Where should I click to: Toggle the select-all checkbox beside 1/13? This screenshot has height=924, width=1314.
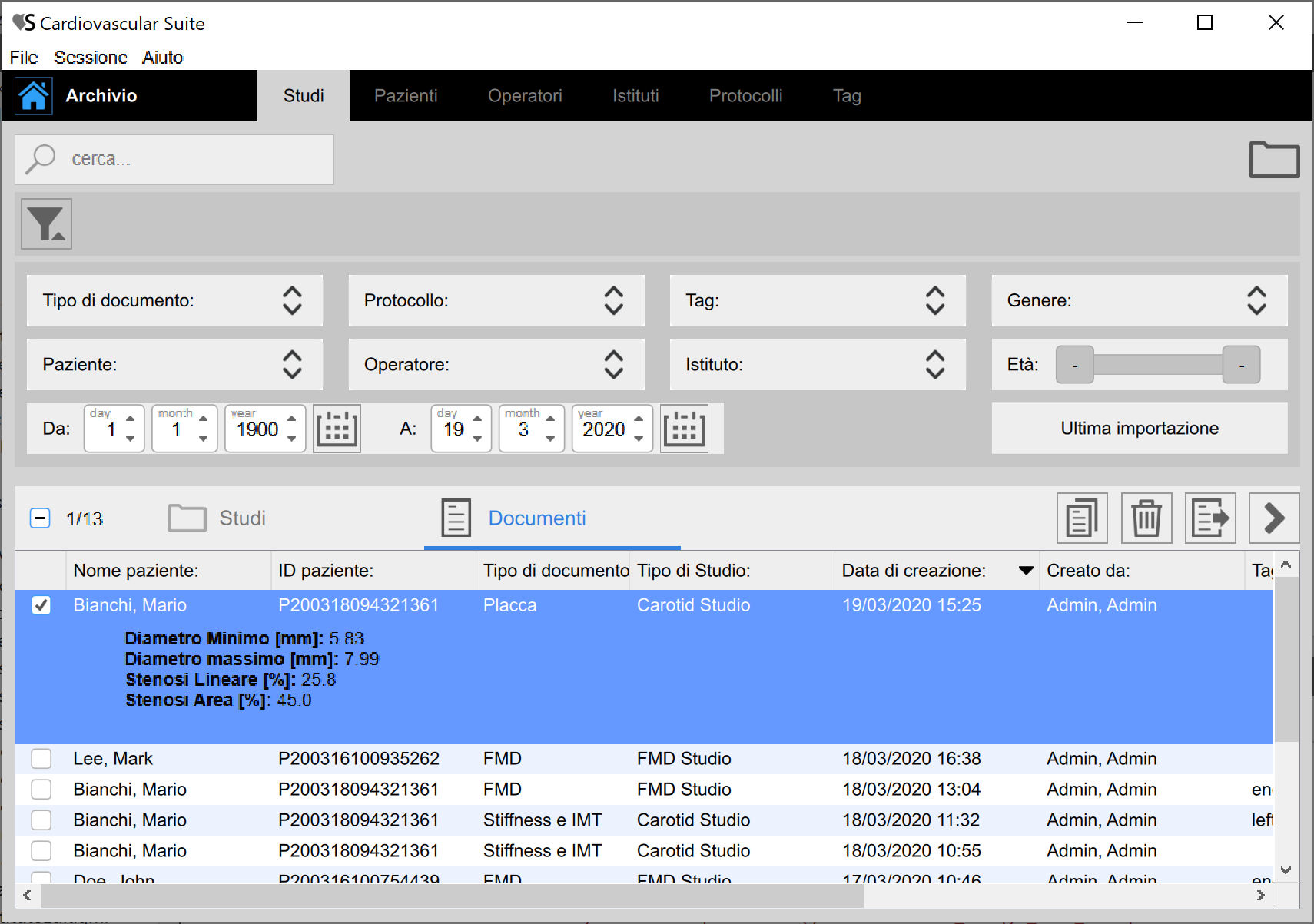[40, 518]
